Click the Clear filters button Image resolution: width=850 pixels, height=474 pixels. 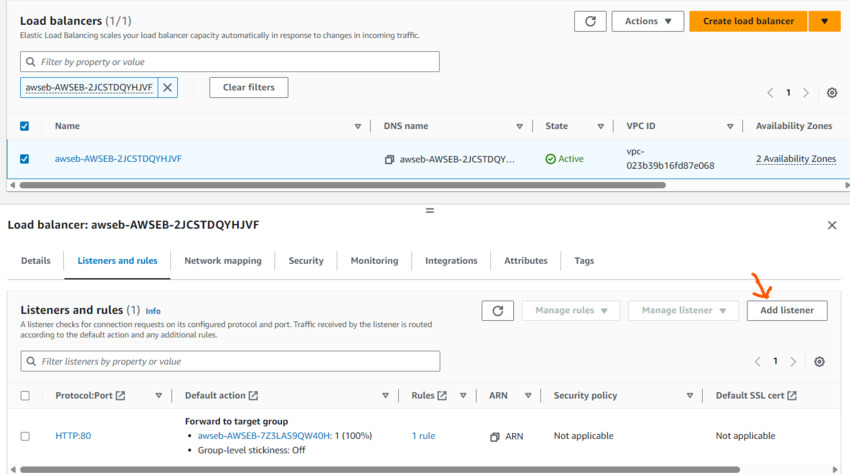coord(249,87)
